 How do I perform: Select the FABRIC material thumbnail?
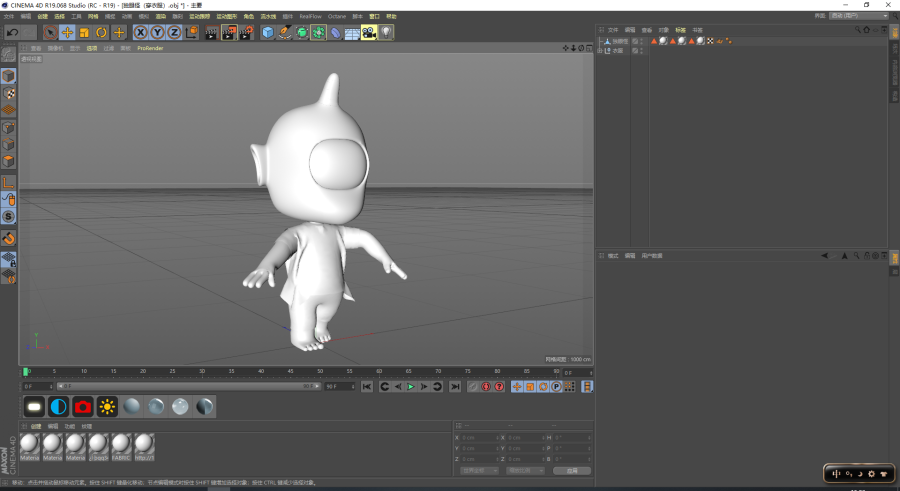point(121,444)
